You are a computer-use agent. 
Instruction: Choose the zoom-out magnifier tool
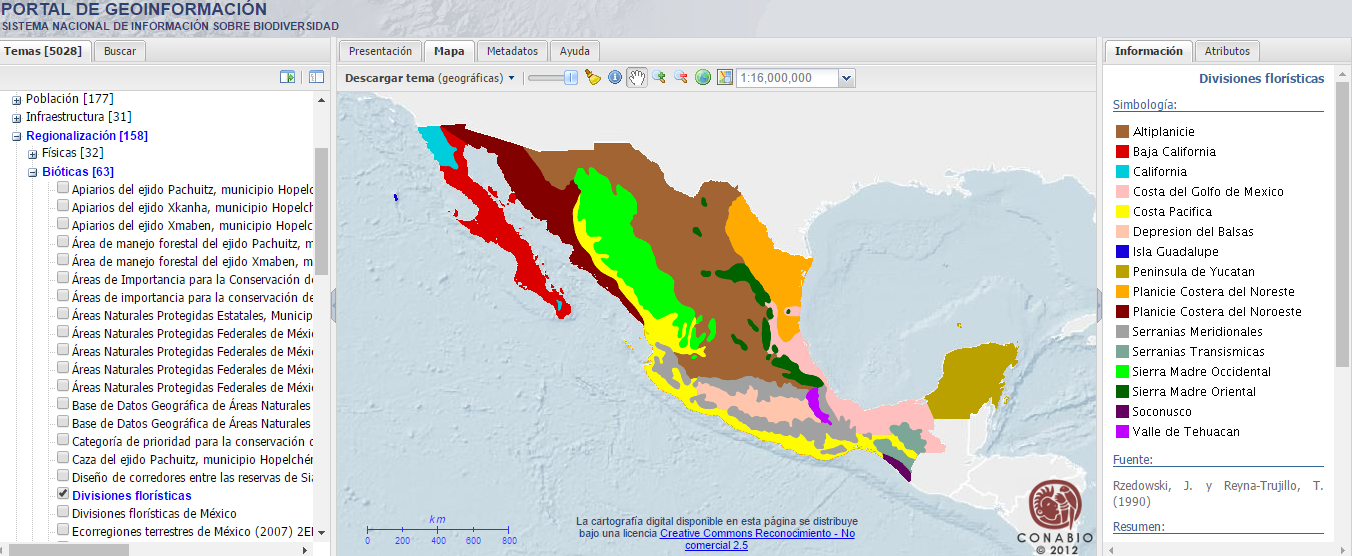[x=681, y=77]
